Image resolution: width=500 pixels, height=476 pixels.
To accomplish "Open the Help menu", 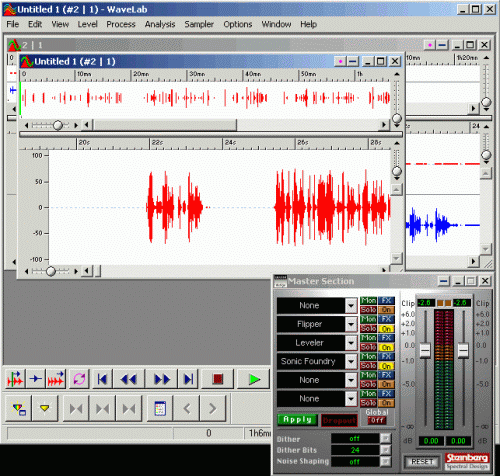I will tap(308, 24).
